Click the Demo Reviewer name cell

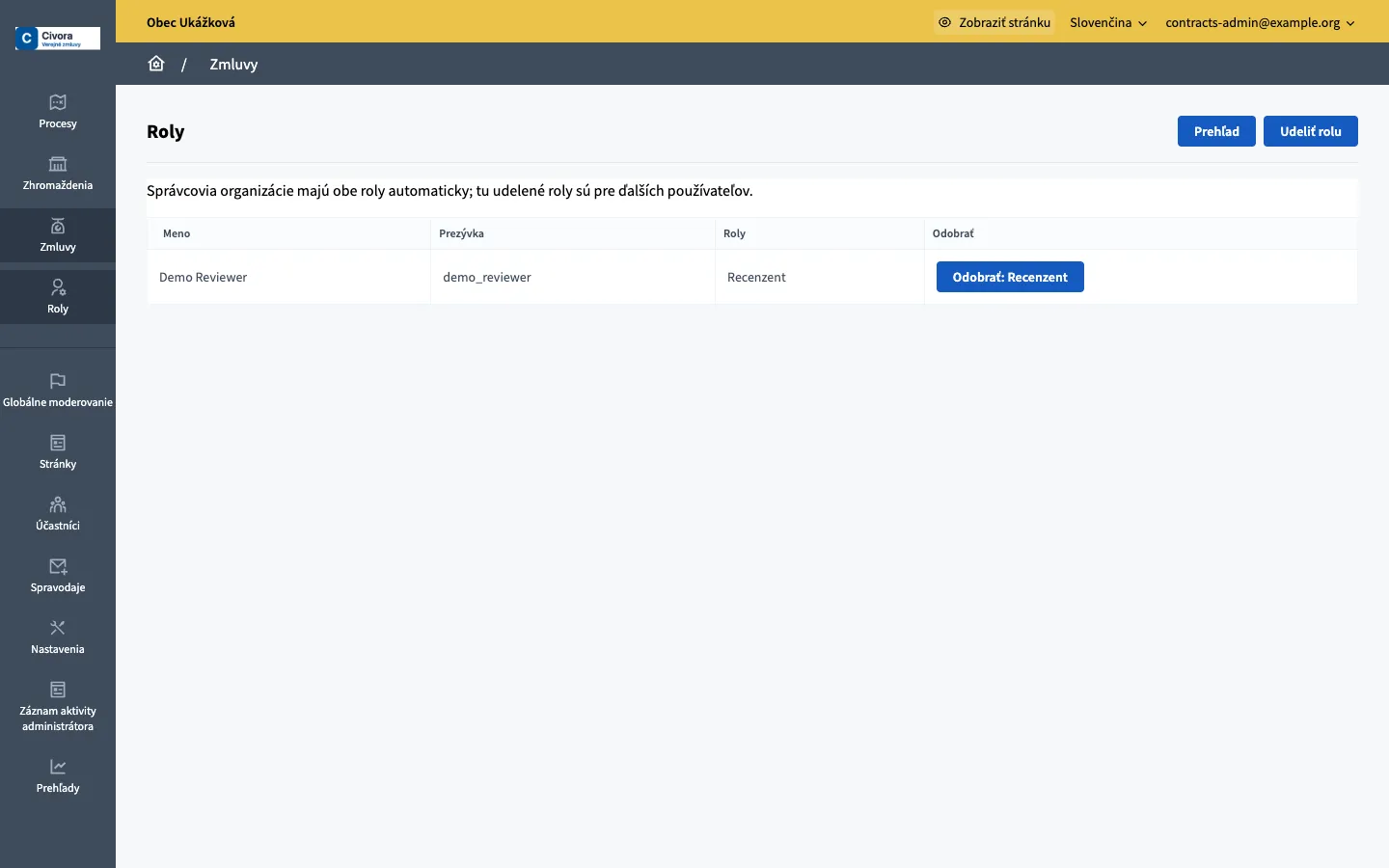click(288, 277)
